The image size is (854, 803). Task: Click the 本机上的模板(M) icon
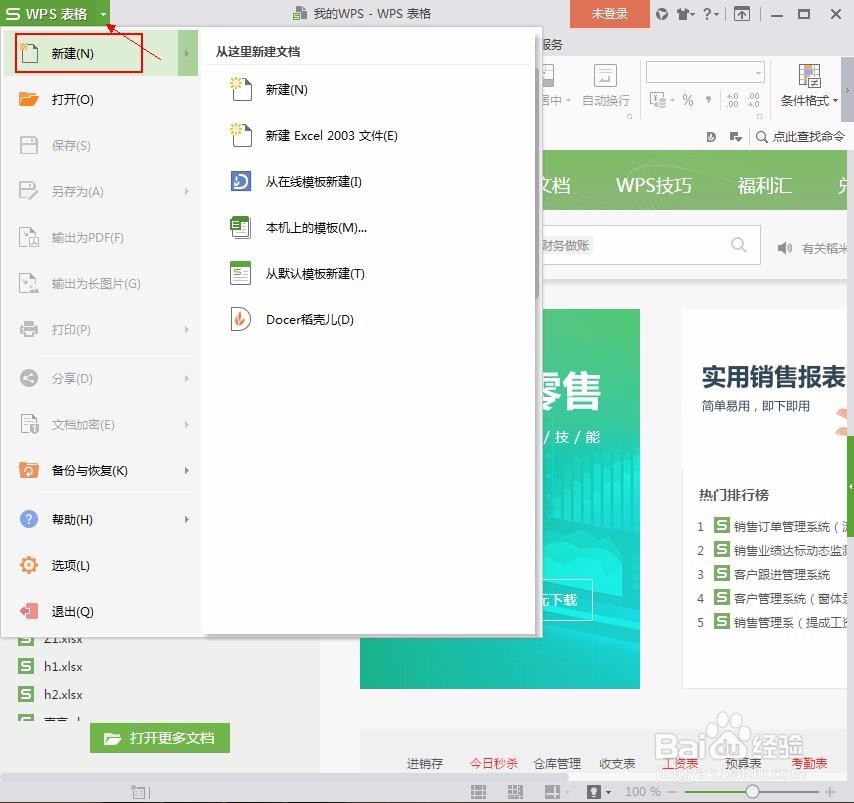click(240, 227)
